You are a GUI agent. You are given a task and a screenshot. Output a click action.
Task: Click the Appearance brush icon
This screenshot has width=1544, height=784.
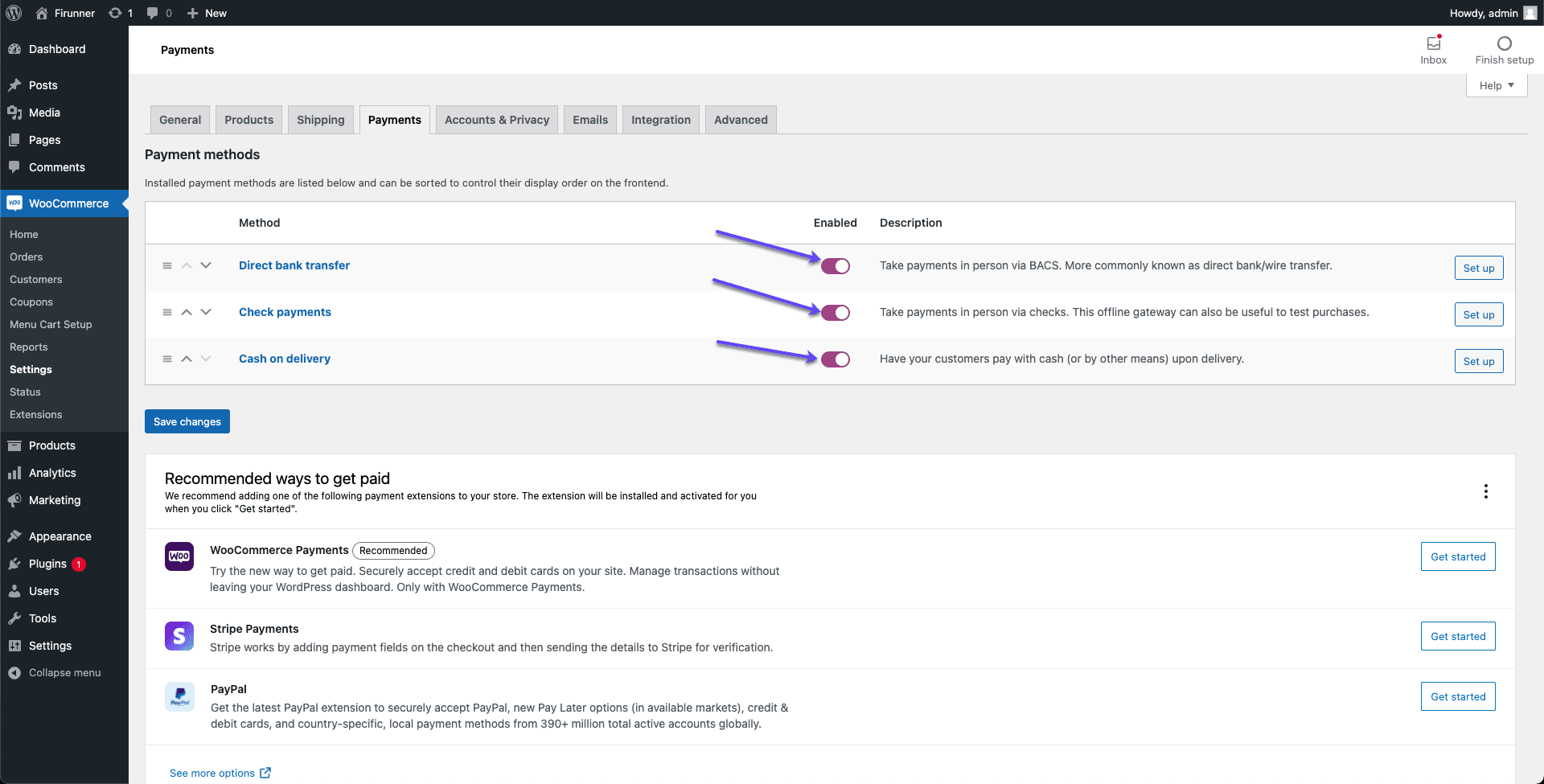point(14,536)
